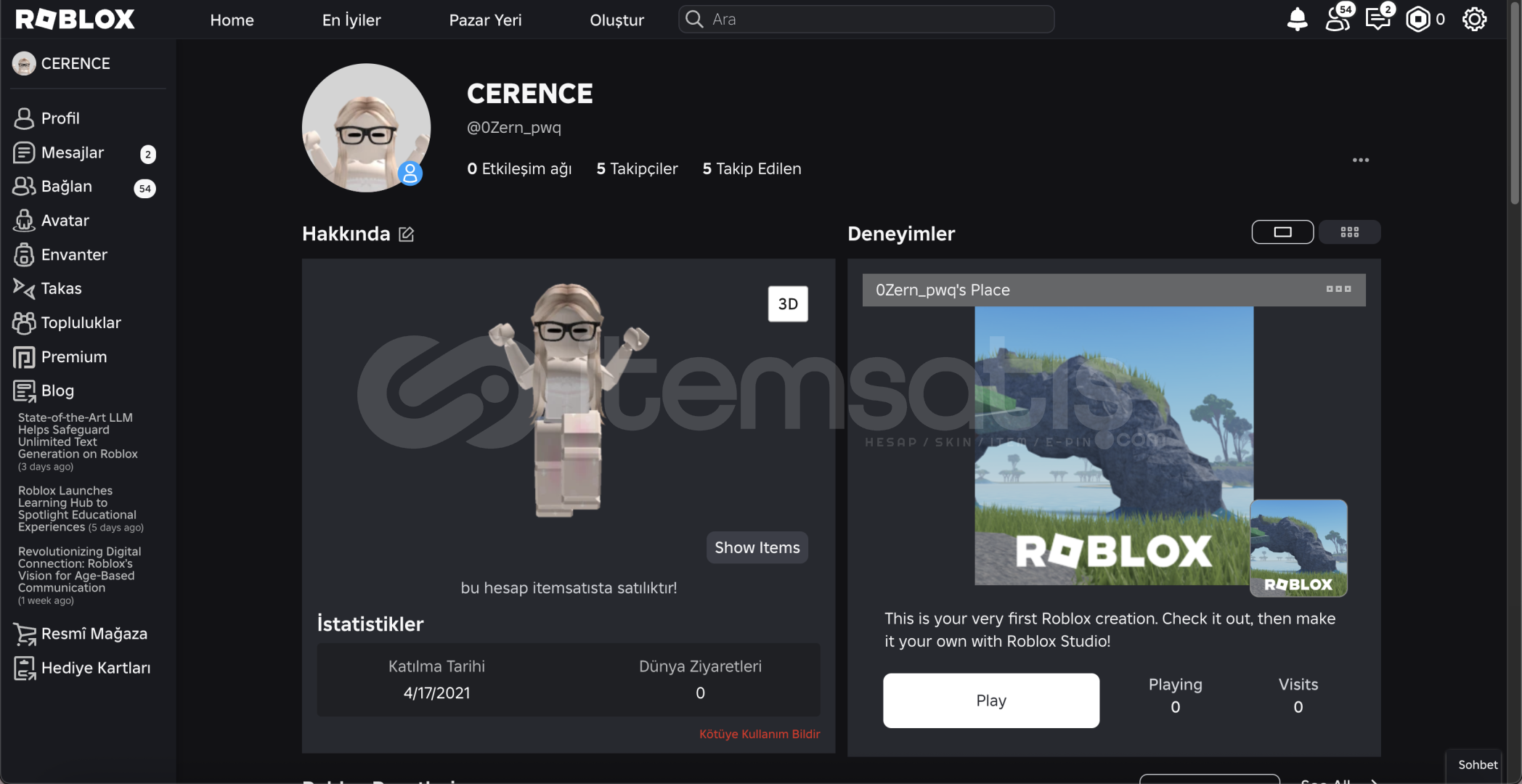This screenshot has width=1522, height=784.
Task: Open Envanter in sidebar
Action: [x=74, y=255]
